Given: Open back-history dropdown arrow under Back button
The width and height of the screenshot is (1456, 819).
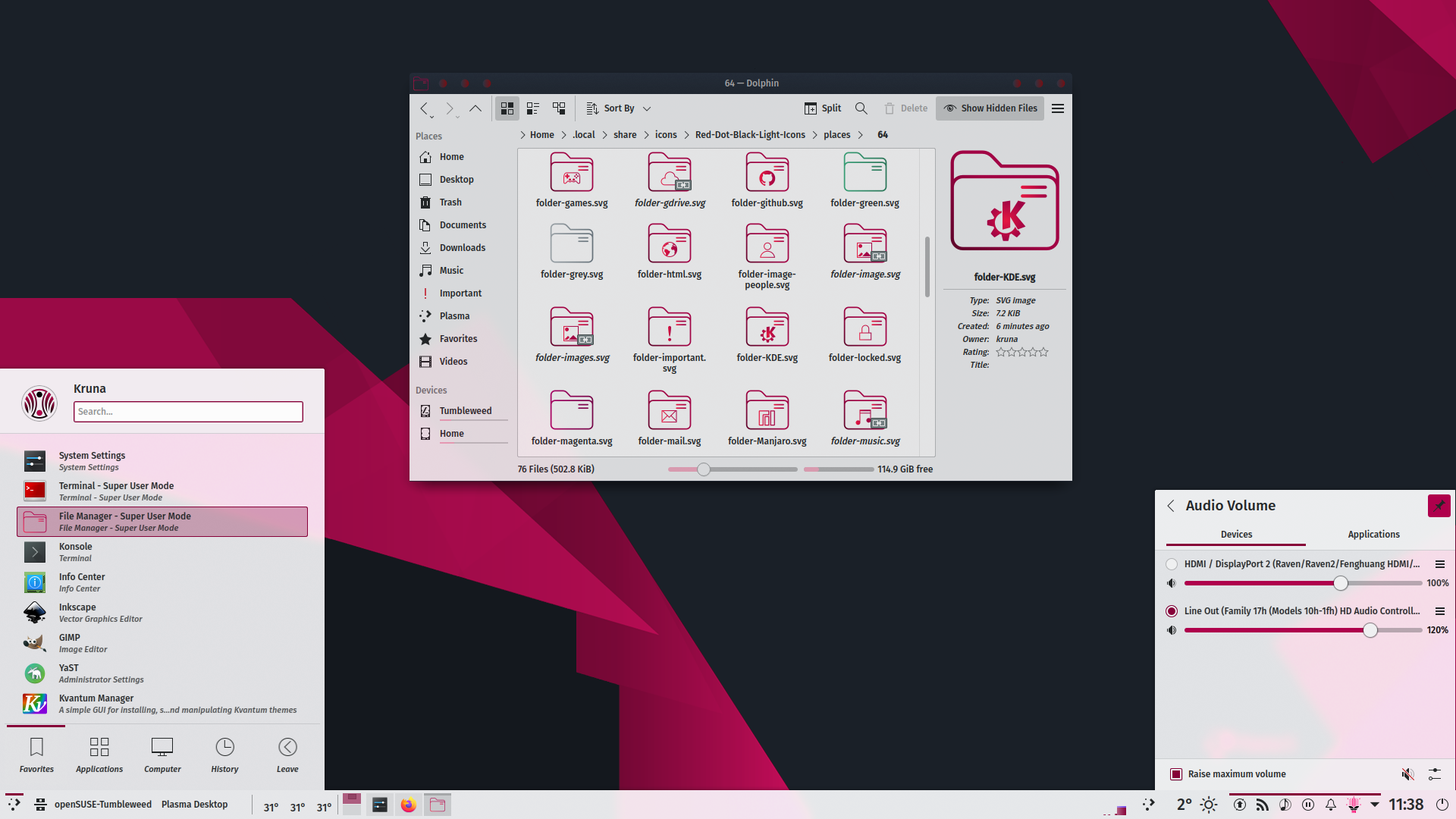Looking at the screenshot, I should 431,117.
